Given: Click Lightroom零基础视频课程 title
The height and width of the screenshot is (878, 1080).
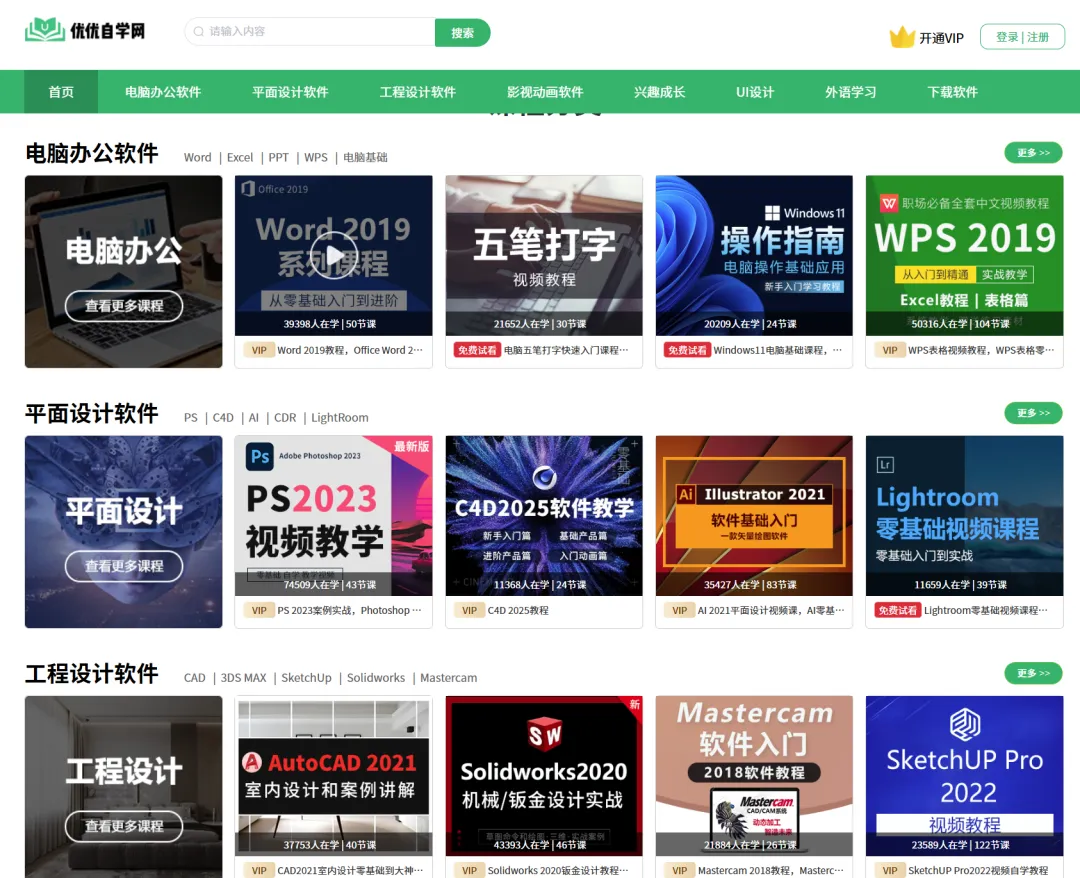Looking at the screenshot, I should pyautogui.click(x=986, y=610).
